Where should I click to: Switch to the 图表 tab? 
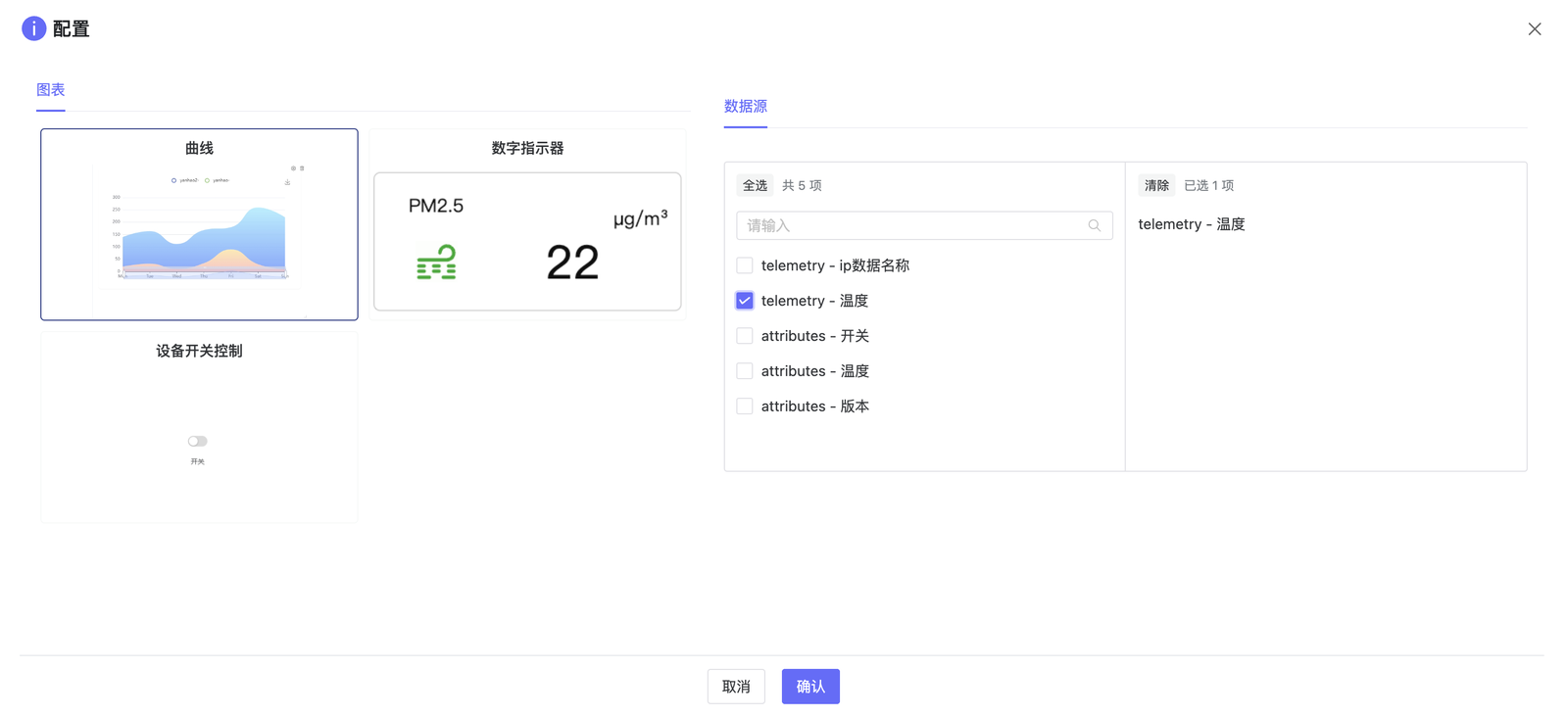pyautogui.click(x=51, y=90)
